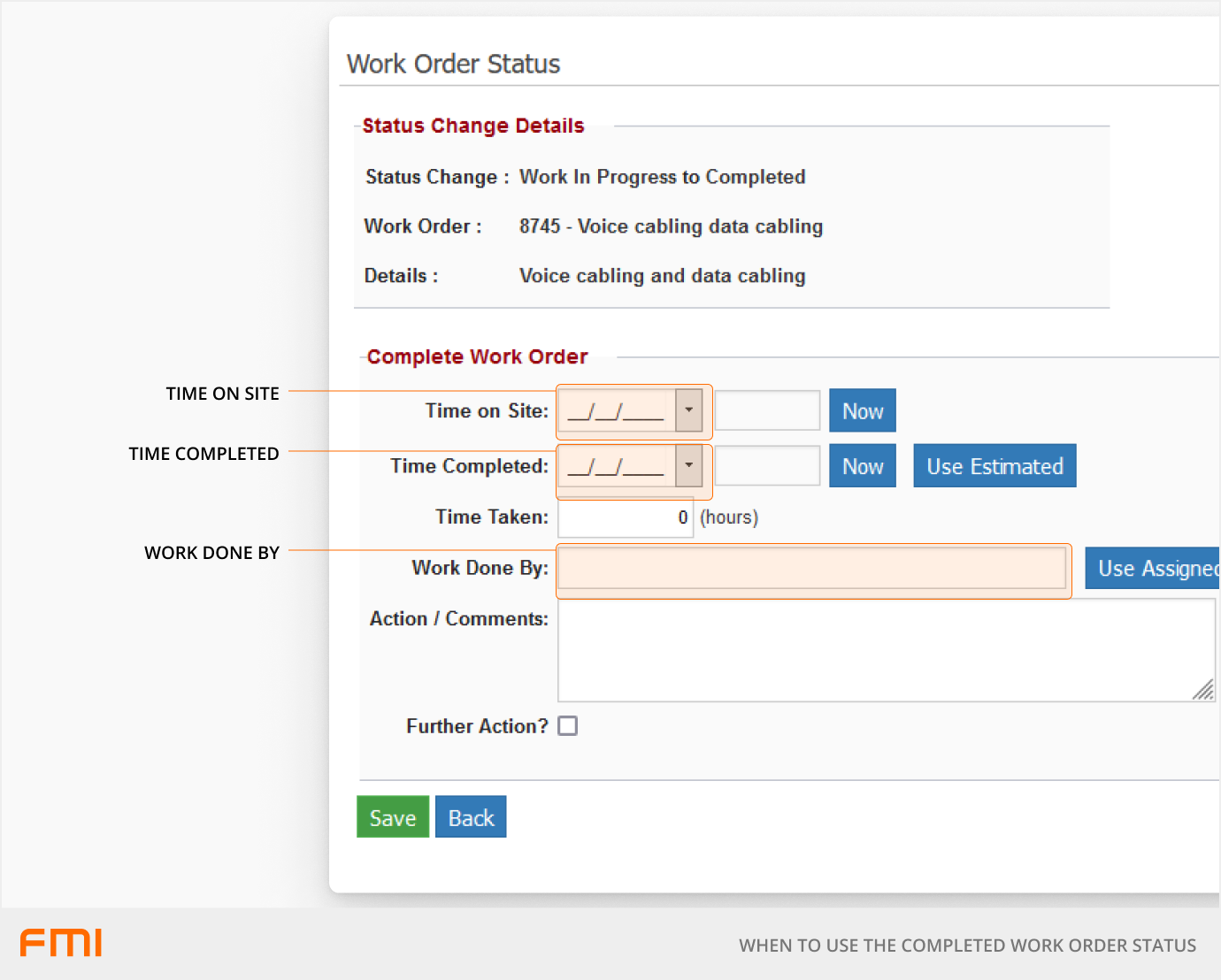Screen dimensions: 1221x980
Task: Select the Time Taken hours field
Action: pos(625,517)
